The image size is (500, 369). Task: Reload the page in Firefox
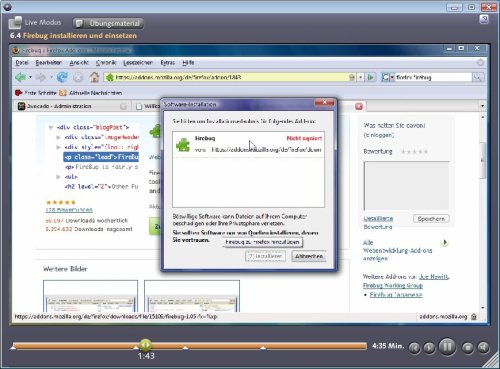point(62,77)
